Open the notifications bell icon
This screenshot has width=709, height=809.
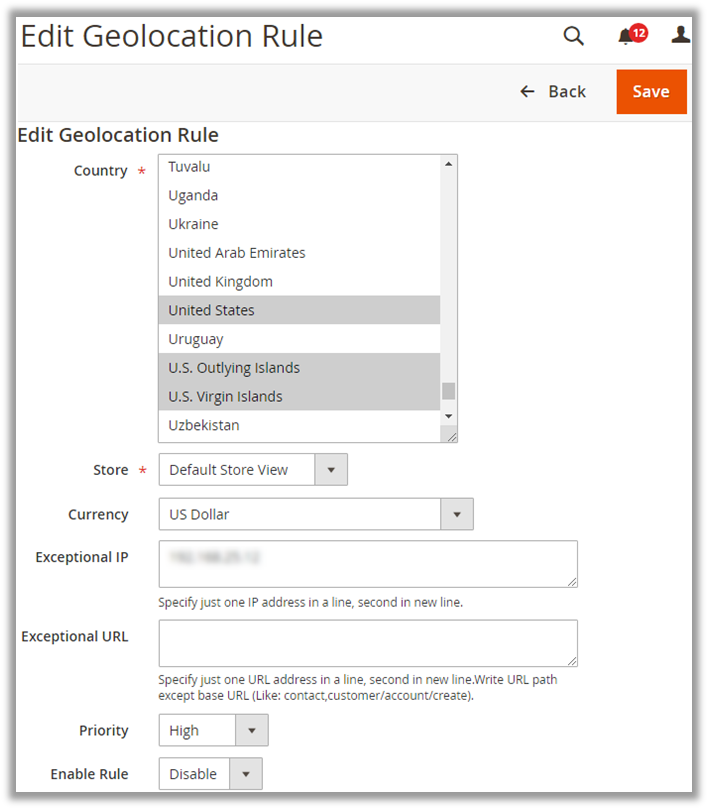pos(627,36)
